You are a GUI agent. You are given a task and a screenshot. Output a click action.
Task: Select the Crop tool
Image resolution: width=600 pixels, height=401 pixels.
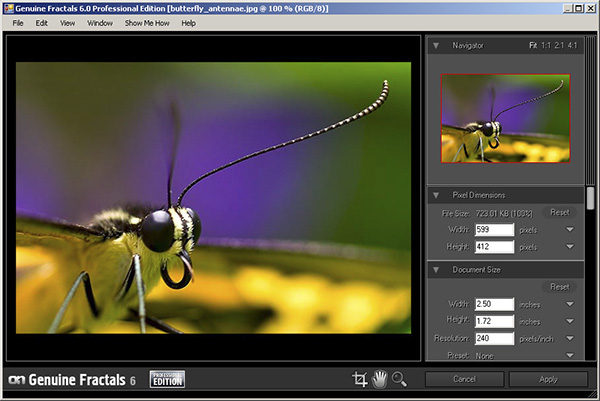pos(360,379)
